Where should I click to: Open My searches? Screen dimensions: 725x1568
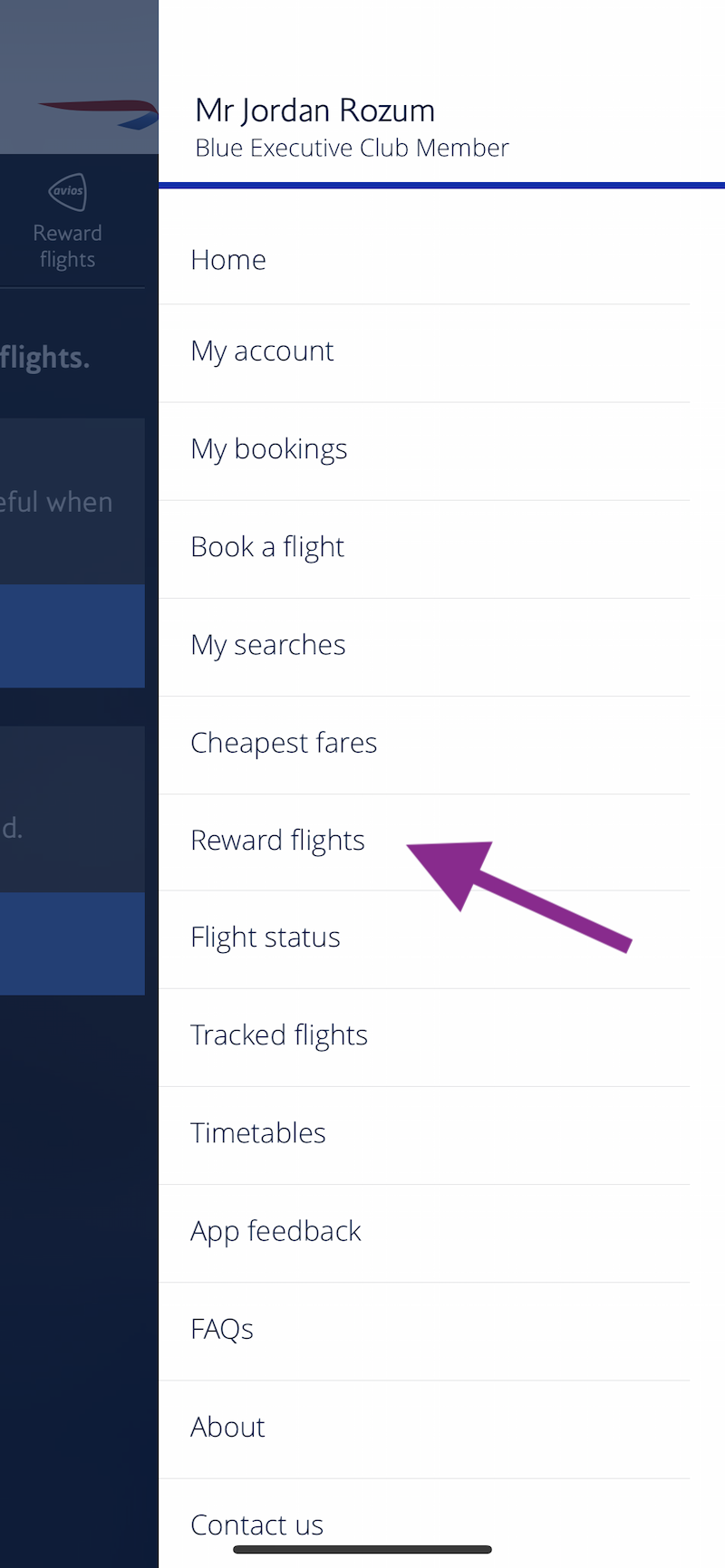click(424, 646)
